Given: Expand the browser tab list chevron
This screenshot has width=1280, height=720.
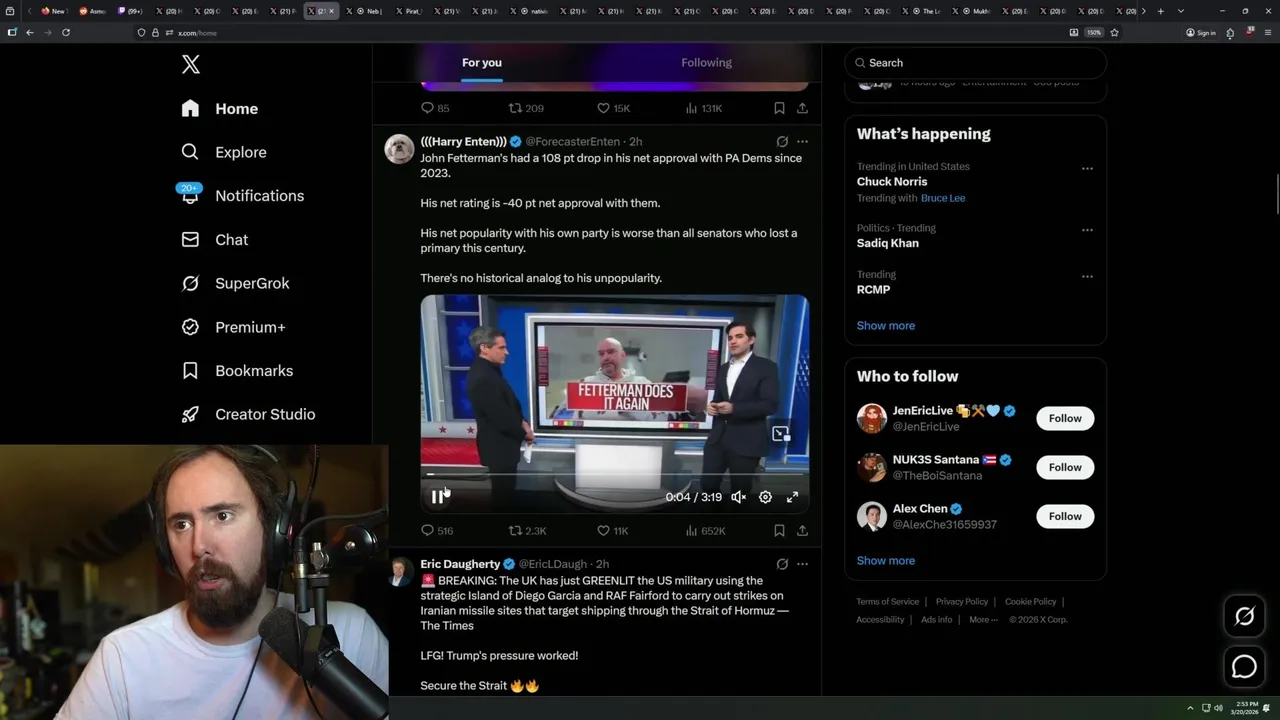Looking at the screenshot, I should 1181,11.
